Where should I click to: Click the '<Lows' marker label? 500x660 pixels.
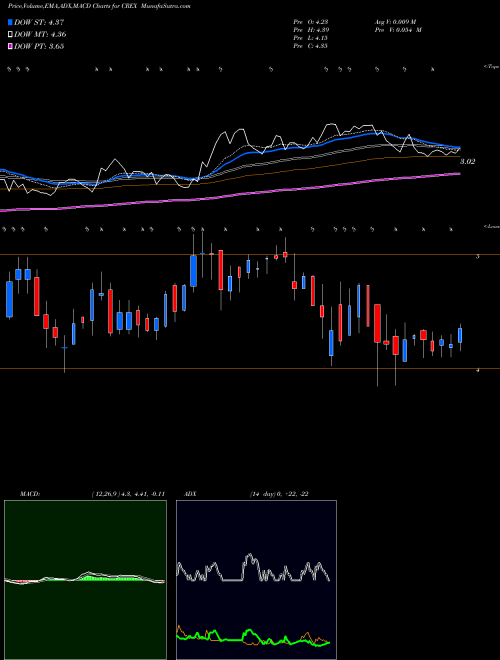point(491,226)
